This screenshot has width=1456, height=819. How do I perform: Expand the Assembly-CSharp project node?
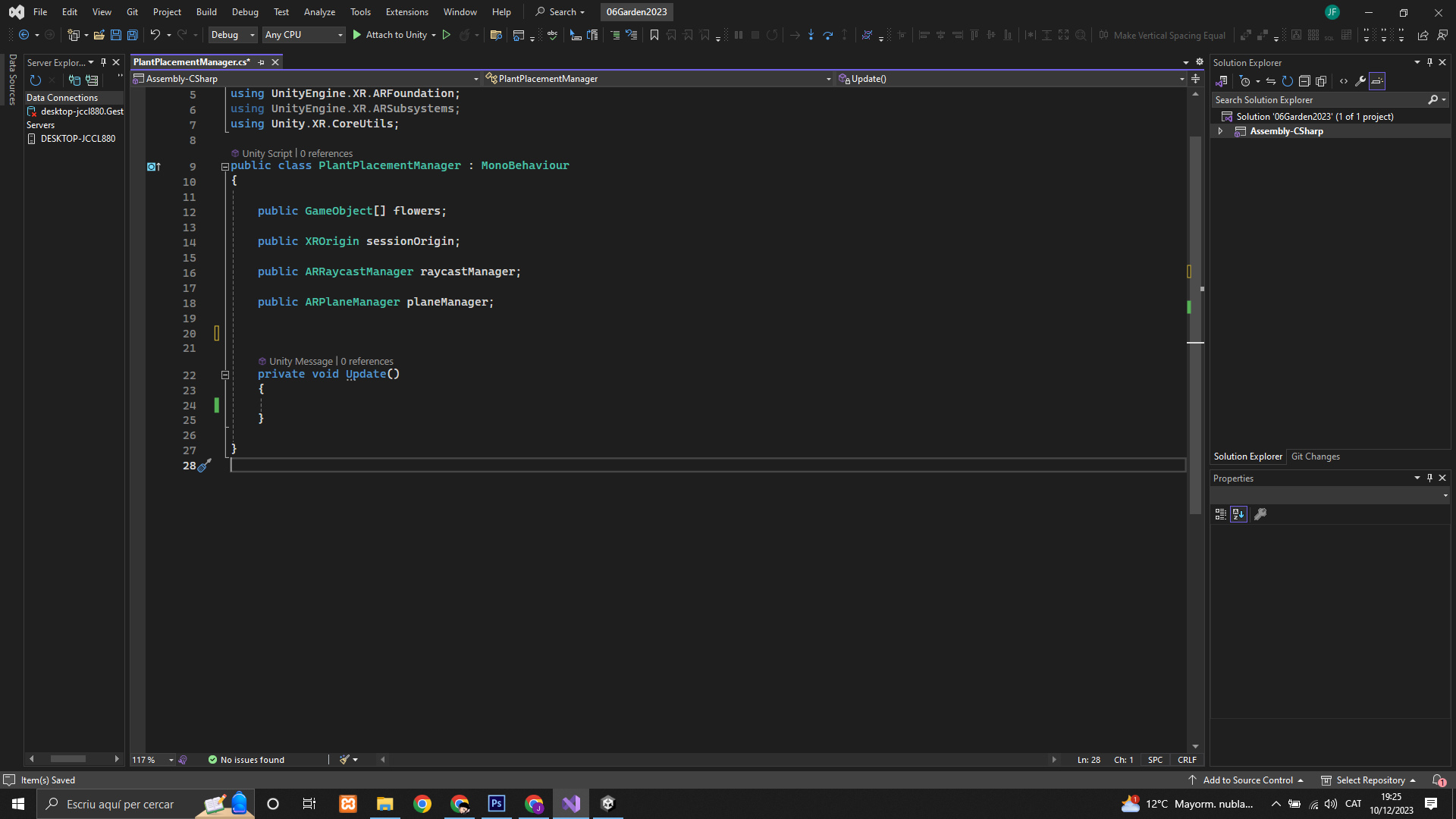1220,131
